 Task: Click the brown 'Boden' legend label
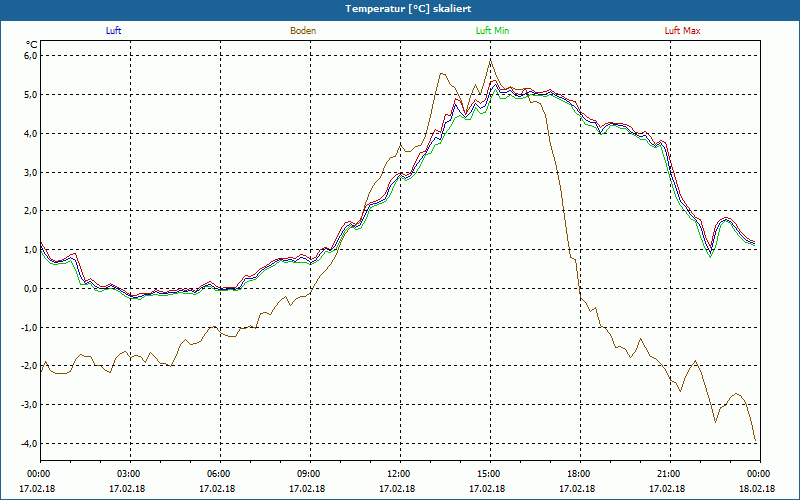click(x=303, y=31)
